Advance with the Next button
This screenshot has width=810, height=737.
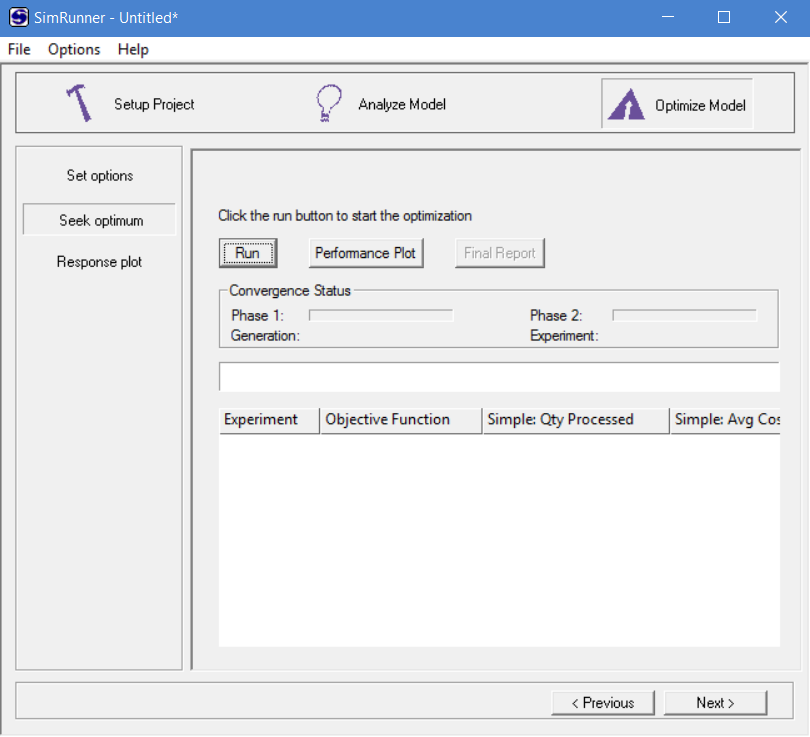pyautogui.click(x=715, y=703)
